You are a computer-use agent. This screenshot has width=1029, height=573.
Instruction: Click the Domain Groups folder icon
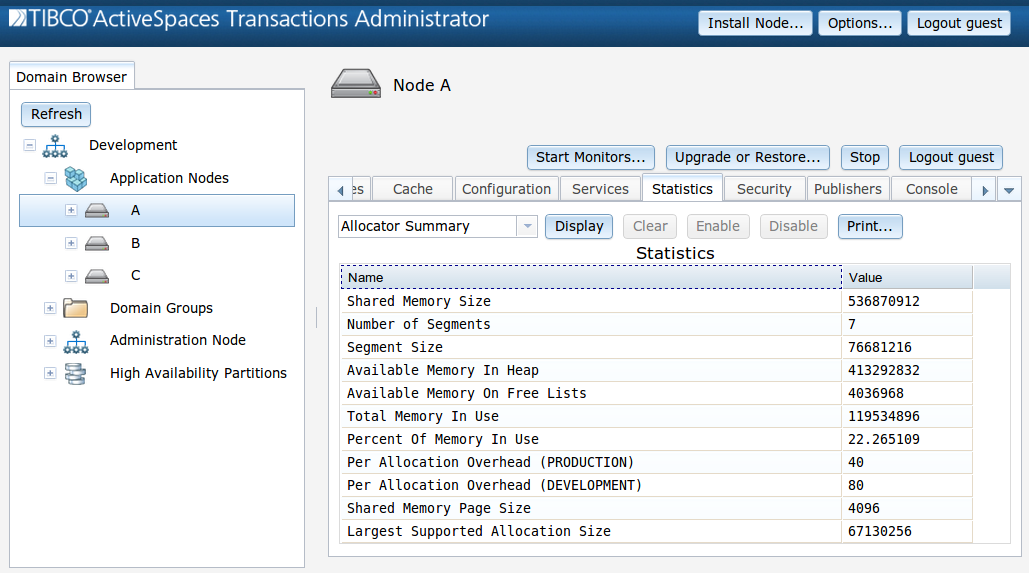(x=75, y=308)
